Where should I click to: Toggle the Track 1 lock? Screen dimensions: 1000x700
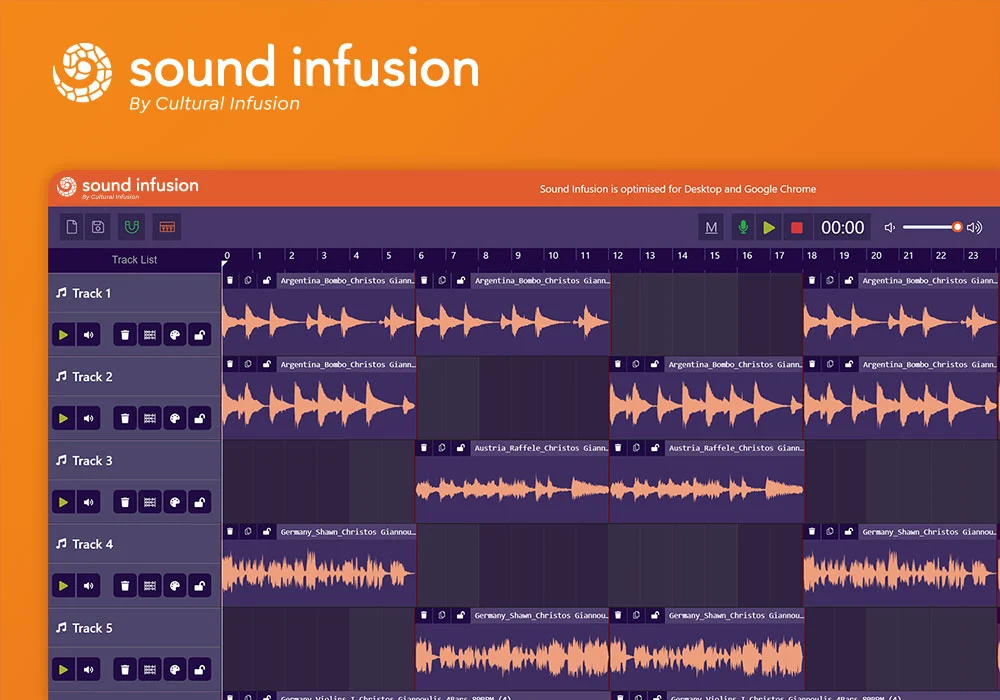tap(200, 335)
